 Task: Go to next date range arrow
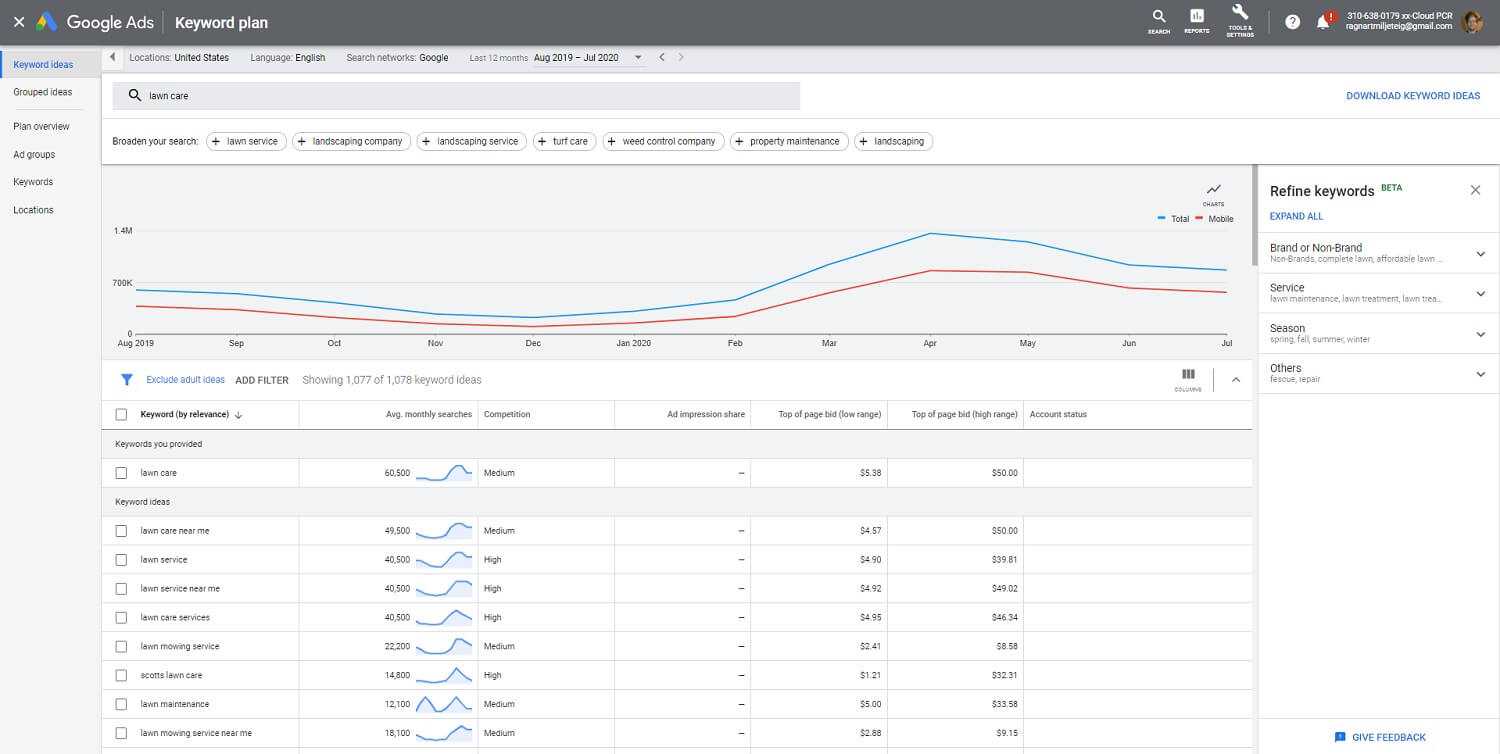pyautogui.click(x=681, y=57)
